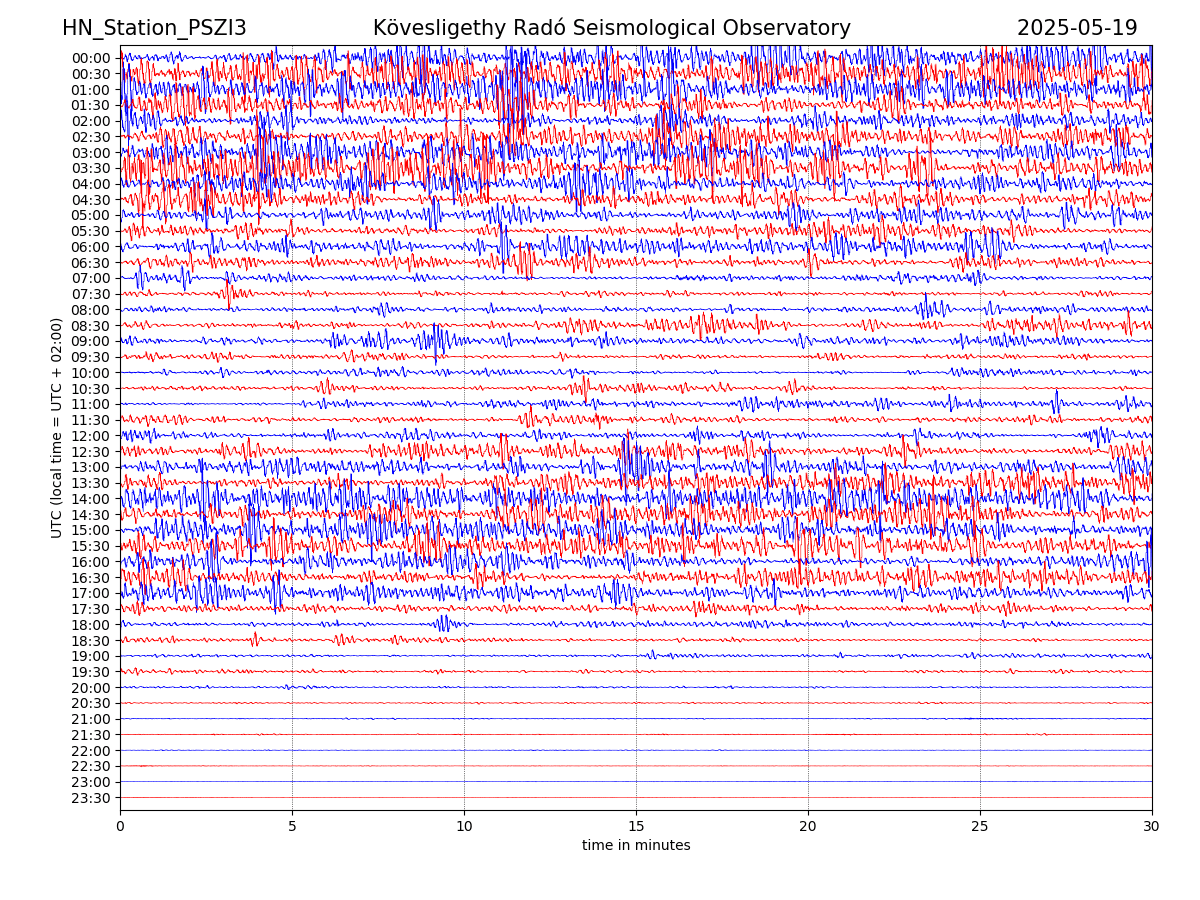Click the "time in minutes" axis label

(636, 846)
